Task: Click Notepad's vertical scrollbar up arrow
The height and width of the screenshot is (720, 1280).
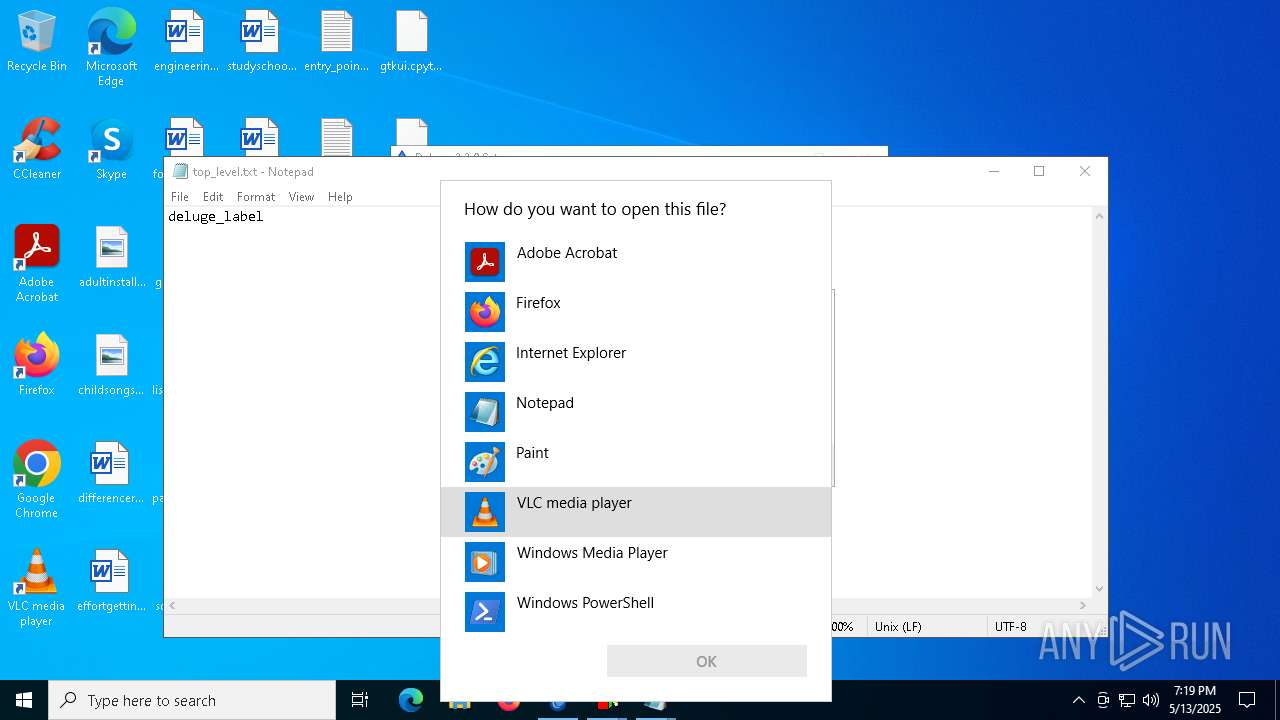Action: click(1100, 216)
